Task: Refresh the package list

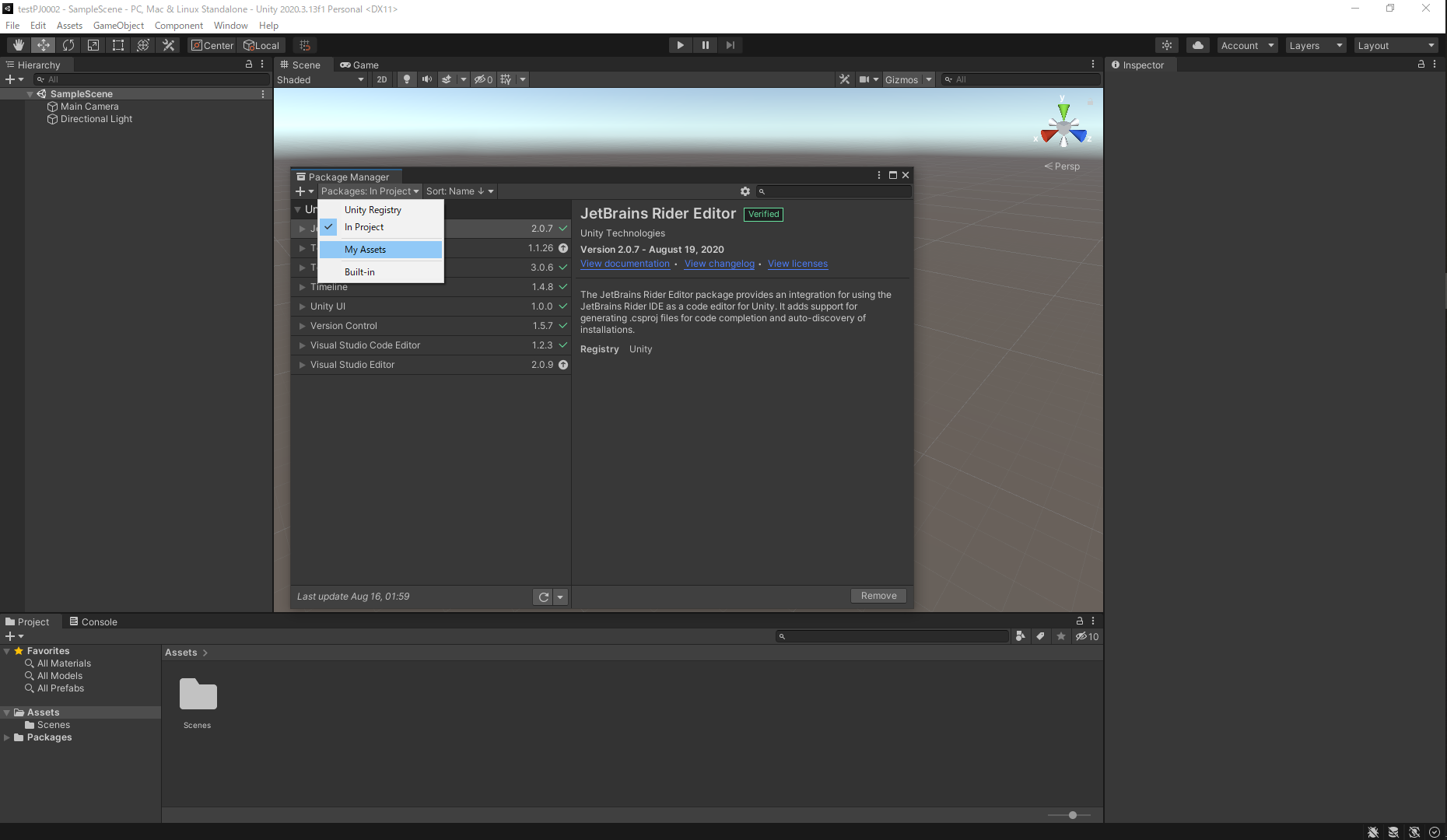Action: 544,597
